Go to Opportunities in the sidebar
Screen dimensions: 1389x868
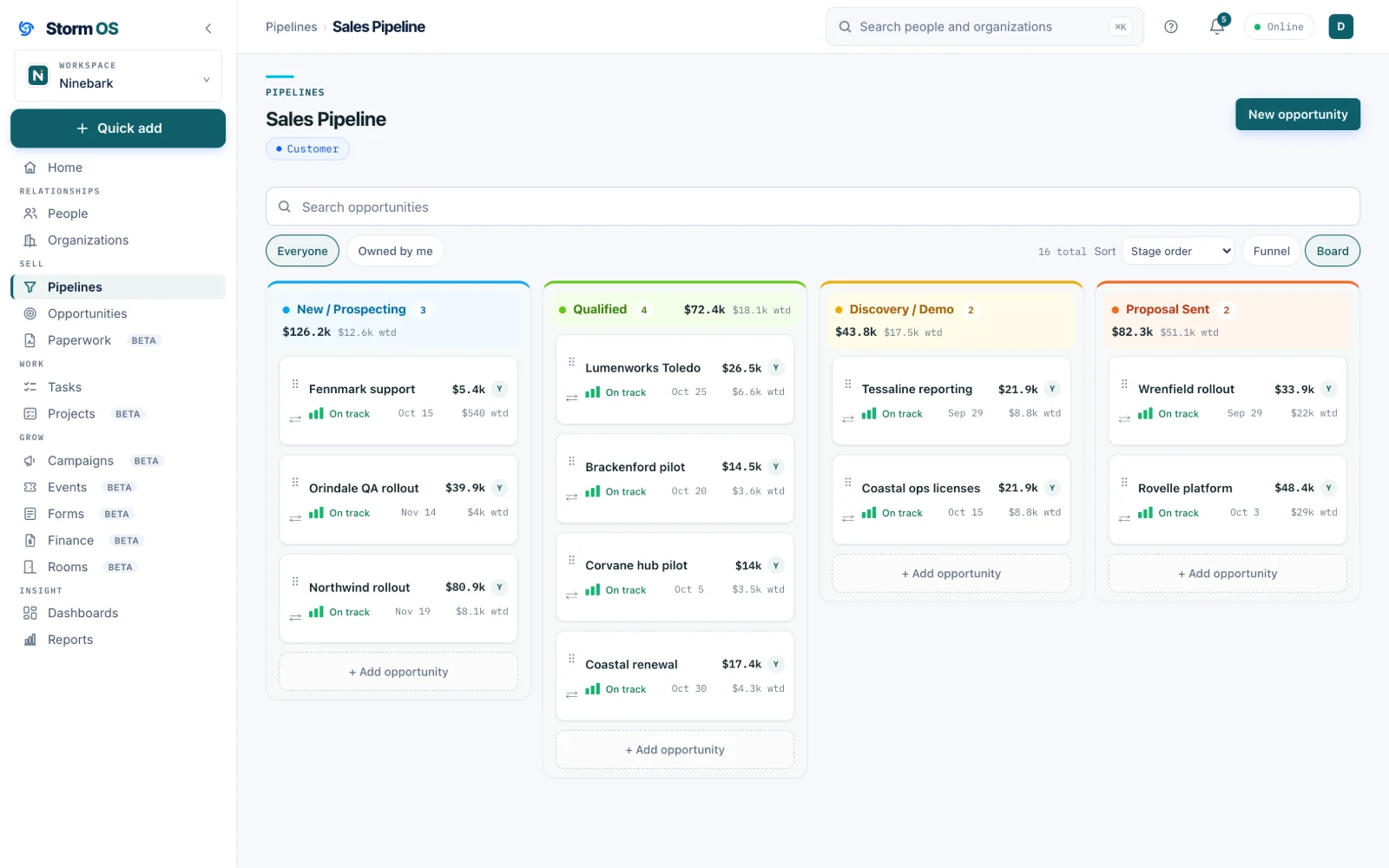coord(118,313)
